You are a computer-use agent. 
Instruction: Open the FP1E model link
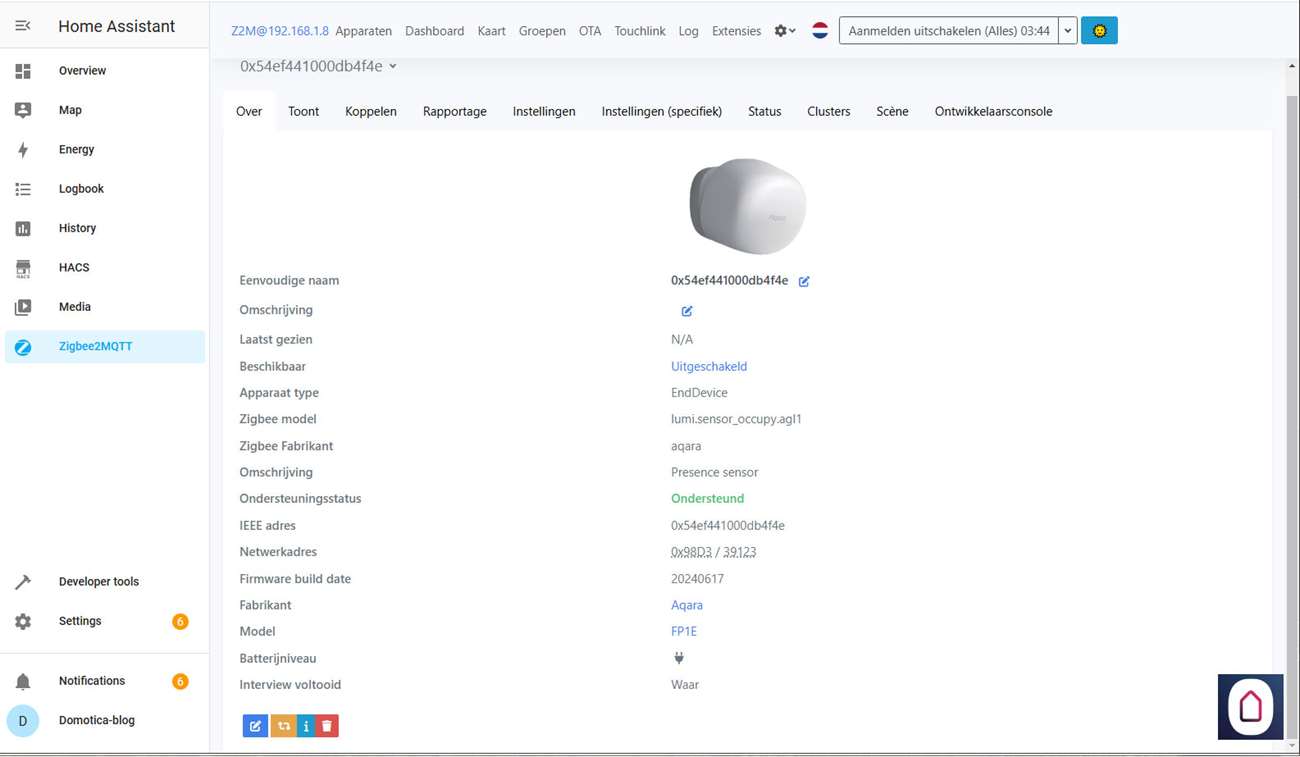pos(683,631)
